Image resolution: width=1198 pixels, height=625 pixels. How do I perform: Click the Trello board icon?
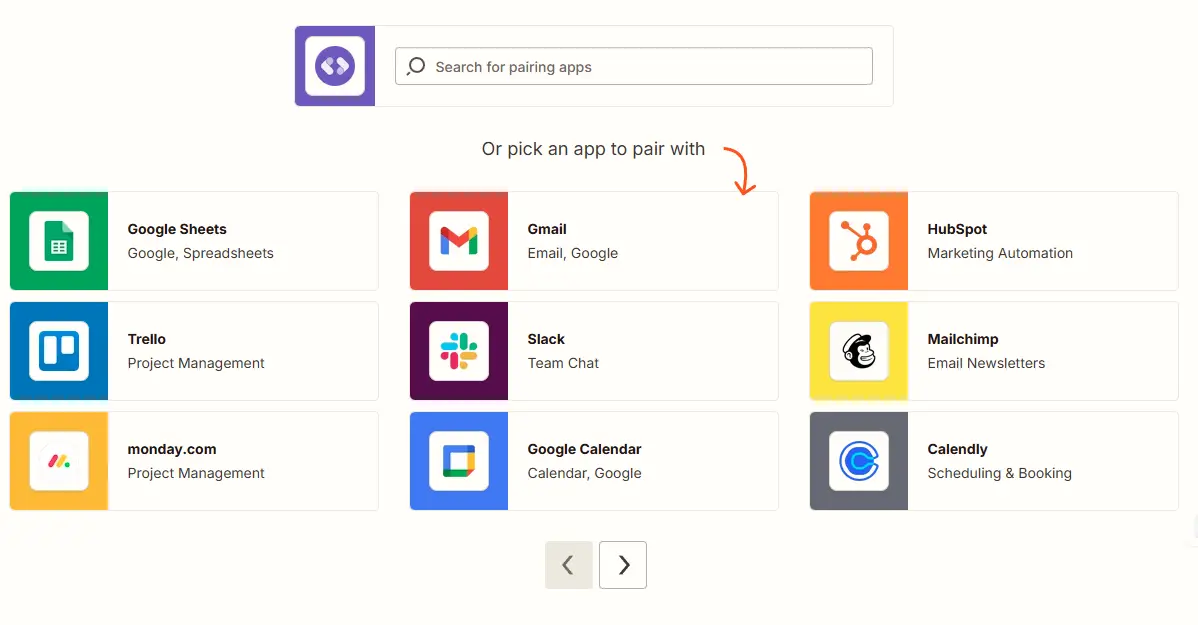coord(59,351)
